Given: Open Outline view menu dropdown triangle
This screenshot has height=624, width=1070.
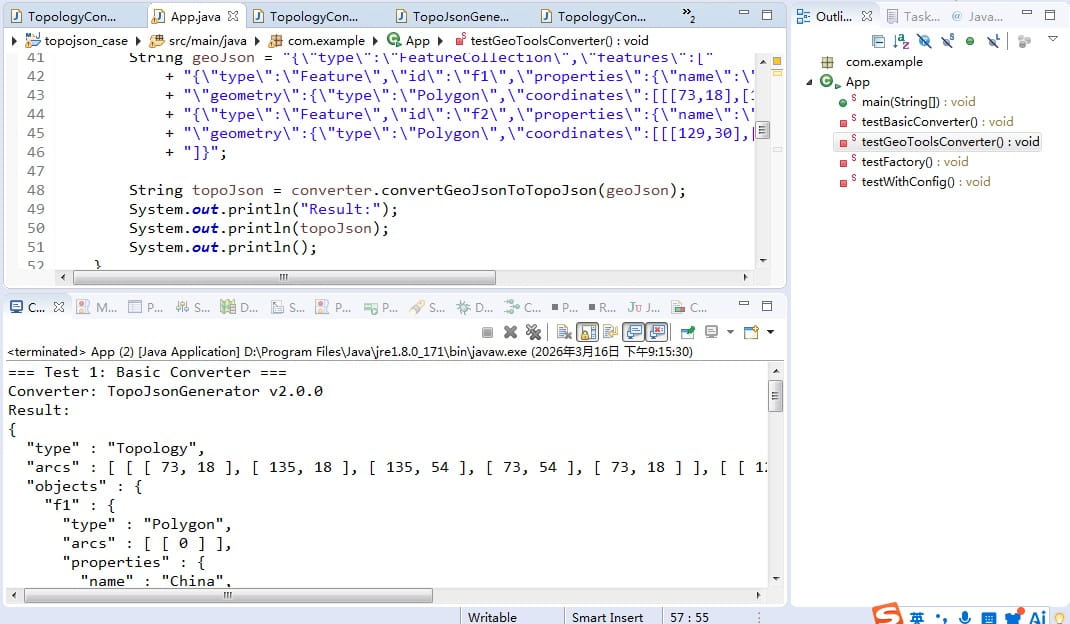Looking at the screenshot, I should pyautogui.click(x=1053, y=39).
